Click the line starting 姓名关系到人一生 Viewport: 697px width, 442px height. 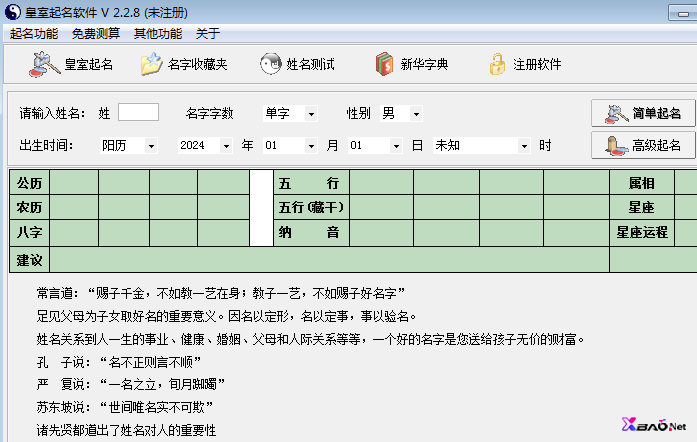311,339
